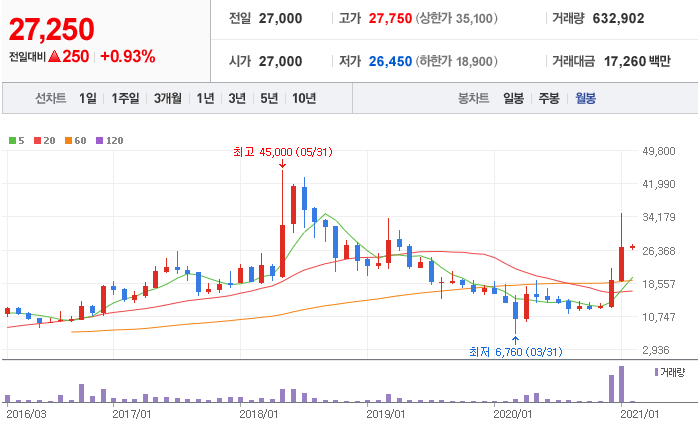Show the 10년 line chart
698x427 pixels.
[304, 98]
